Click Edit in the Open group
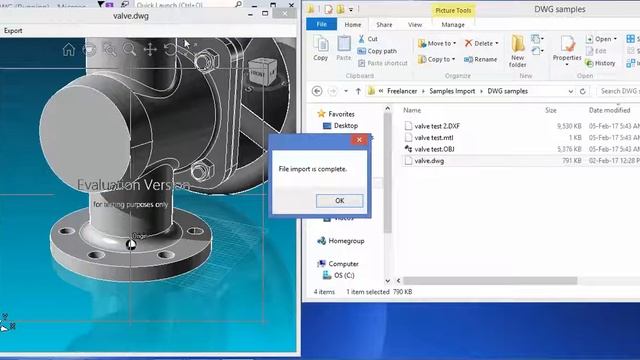The image size is (640, 360). [x=596, y=51]
